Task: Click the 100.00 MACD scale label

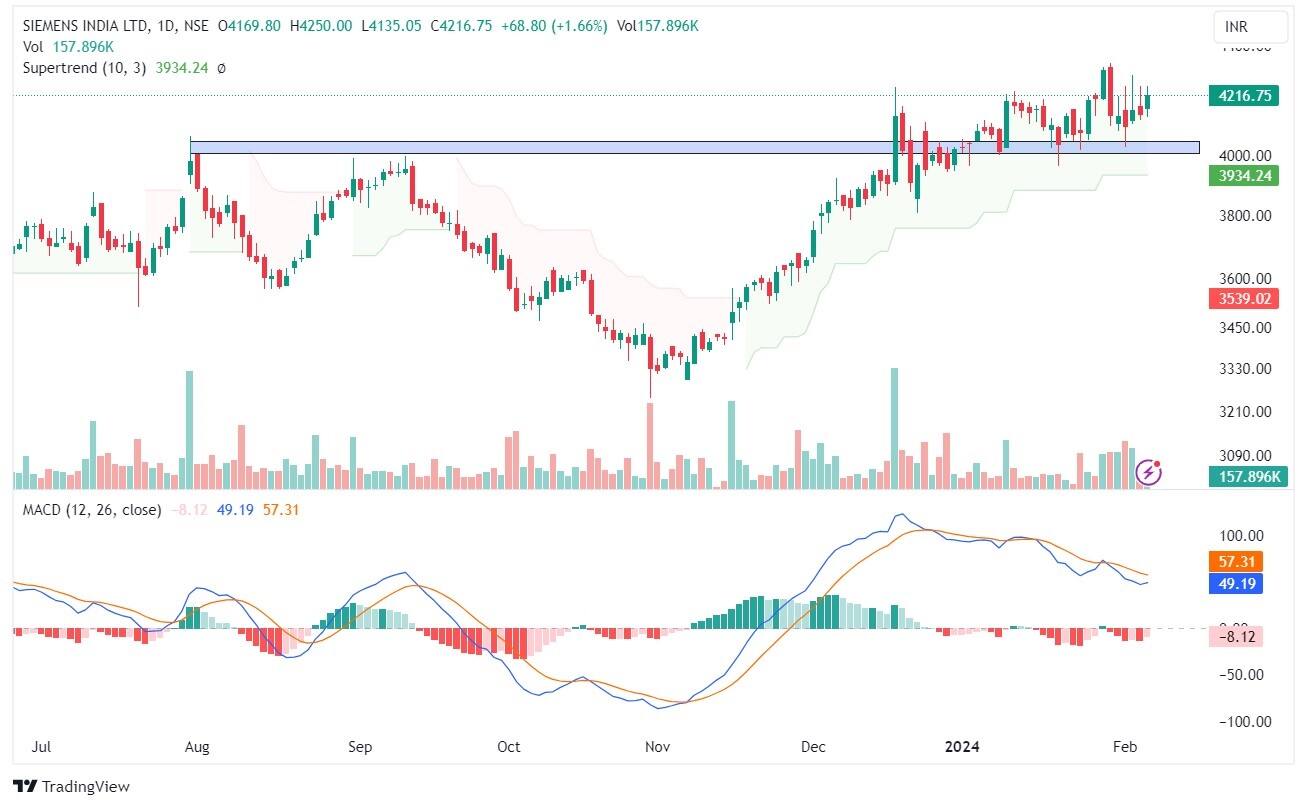Action: click(x=1240, y=535)
